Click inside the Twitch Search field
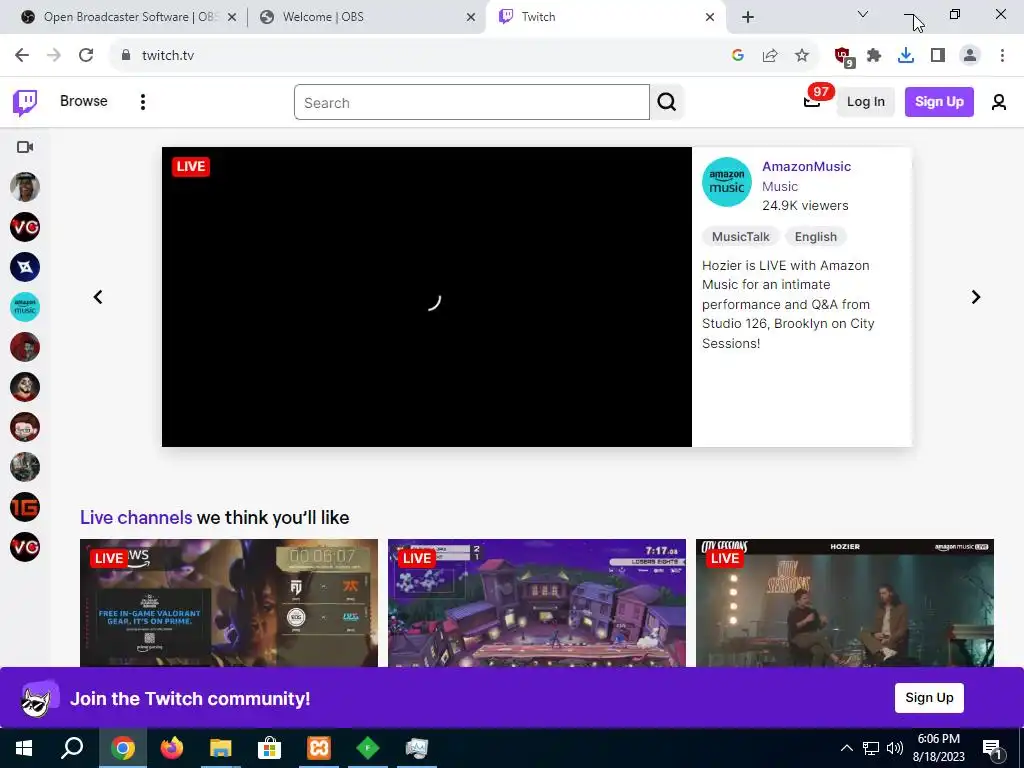The image size is (1024, 768). click(x=472, y=103)
